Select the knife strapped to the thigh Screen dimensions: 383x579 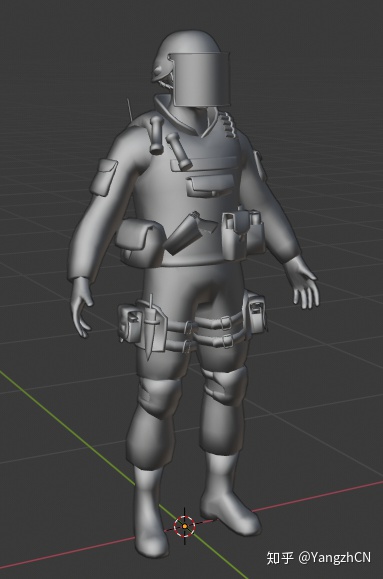[150, 328]
